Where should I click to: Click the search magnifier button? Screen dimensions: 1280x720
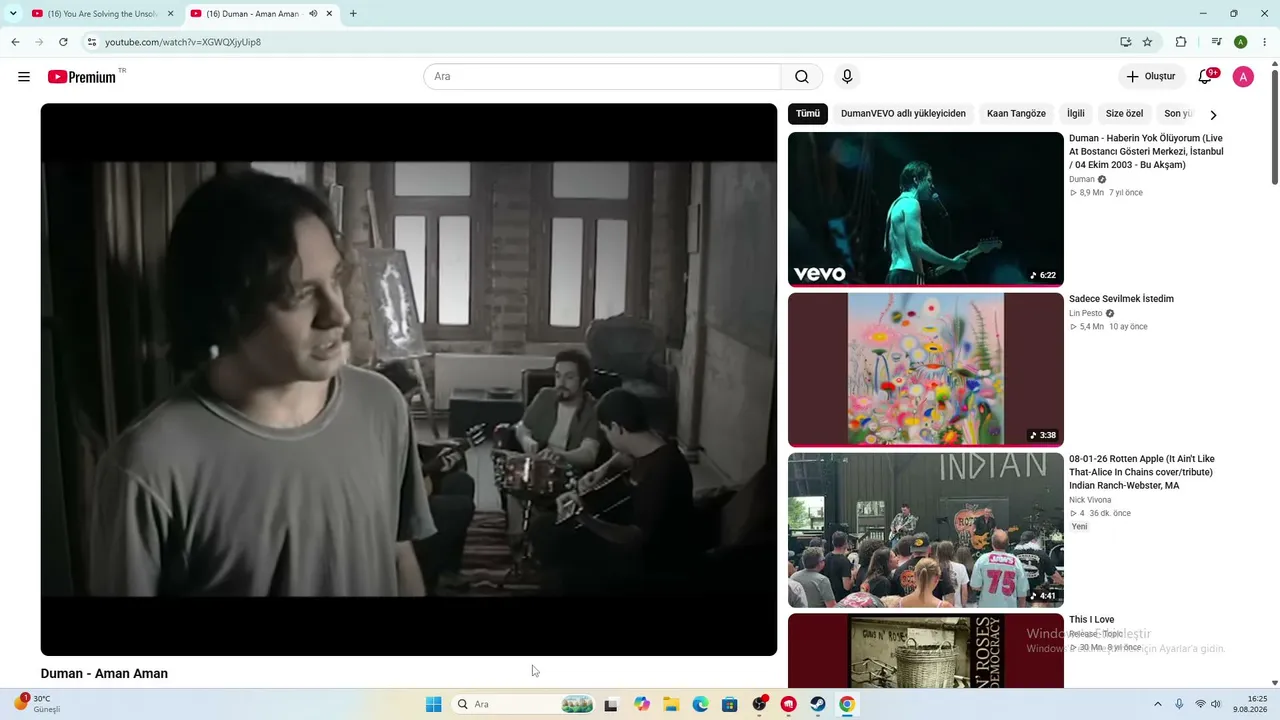[x=802, y=77]
